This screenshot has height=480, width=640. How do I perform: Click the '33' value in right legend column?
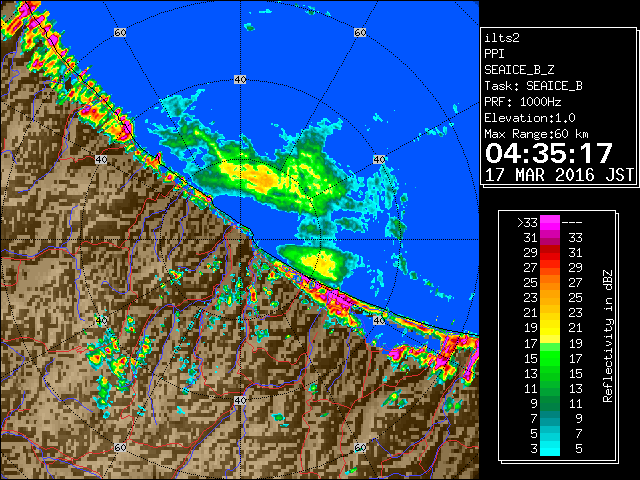point(575,238)
